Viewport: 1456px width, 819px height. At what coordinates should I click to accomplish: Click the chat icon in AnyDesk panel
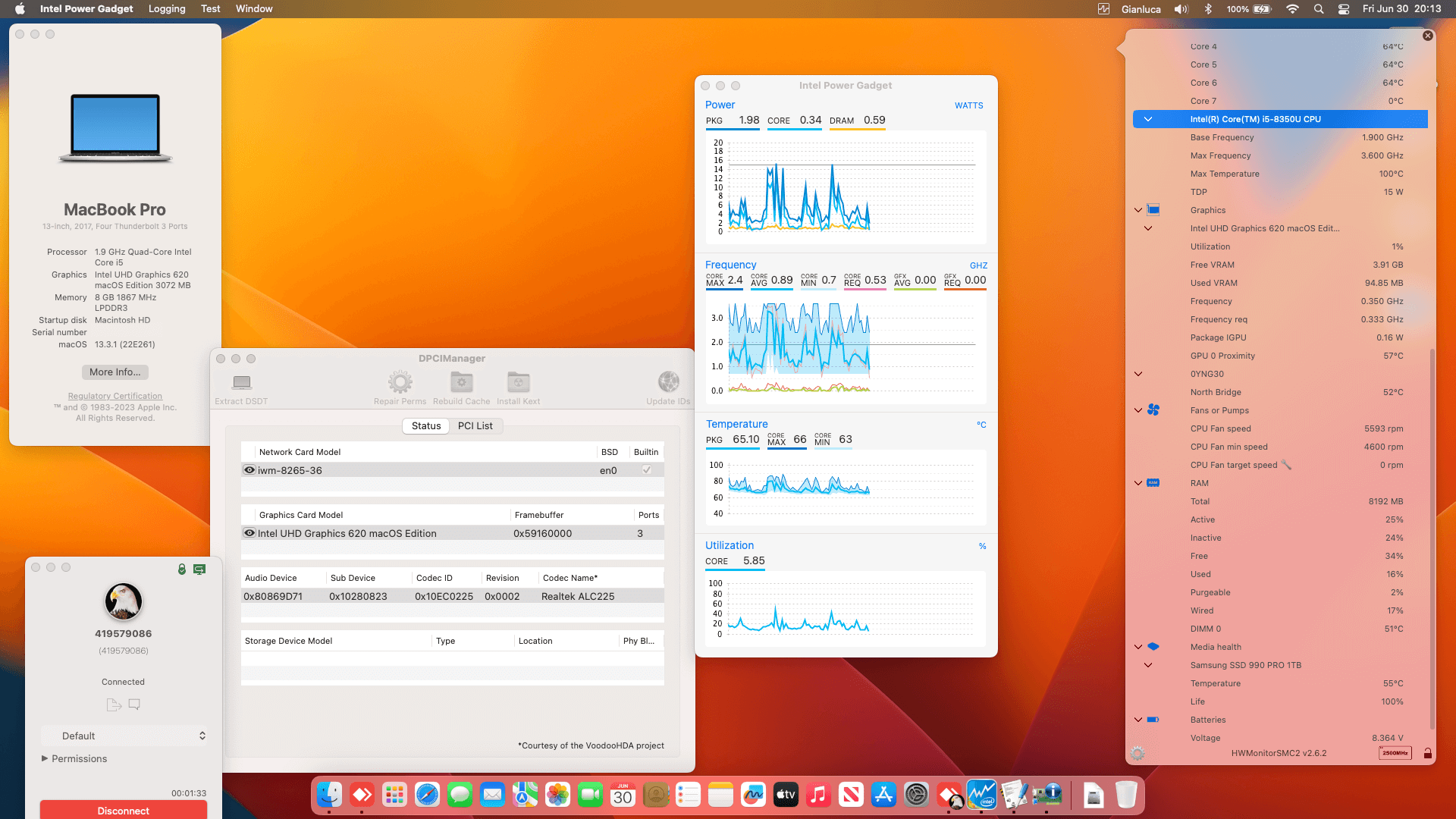click(x=134, y=704)
